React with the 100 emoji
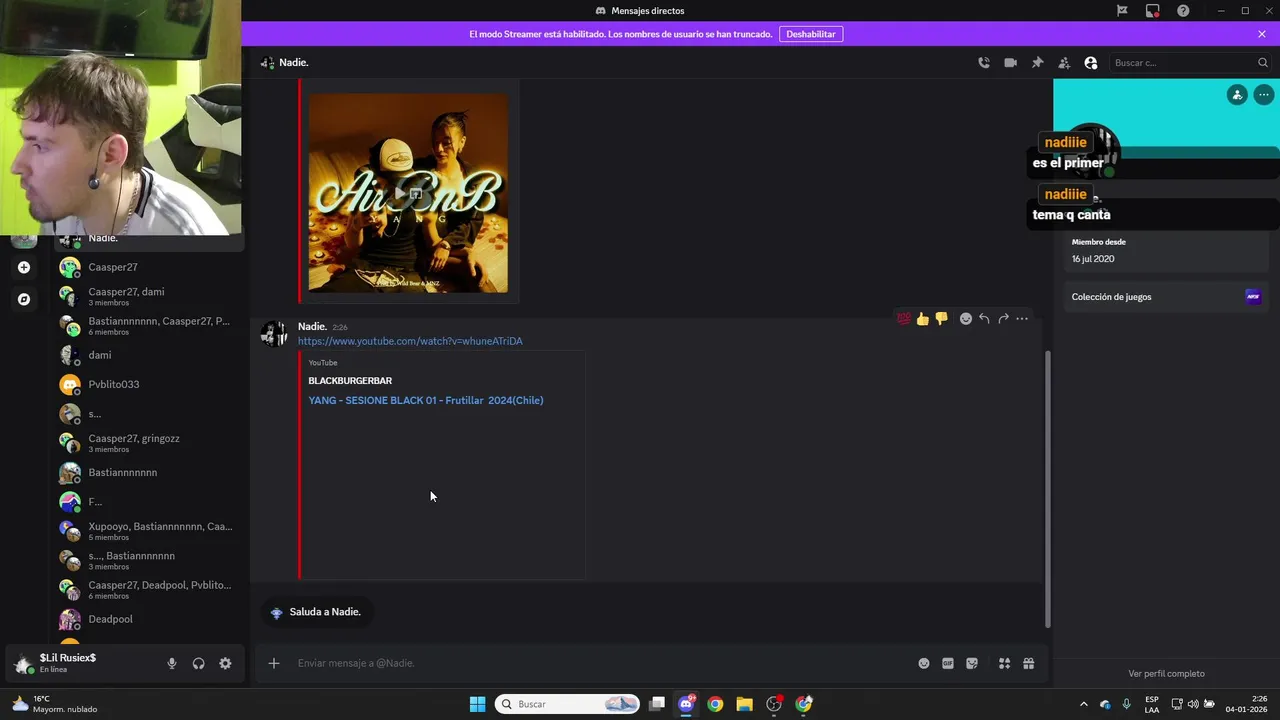Viewport: 1280px width, 720px height. pyautogui.click(x=904, y=318)
